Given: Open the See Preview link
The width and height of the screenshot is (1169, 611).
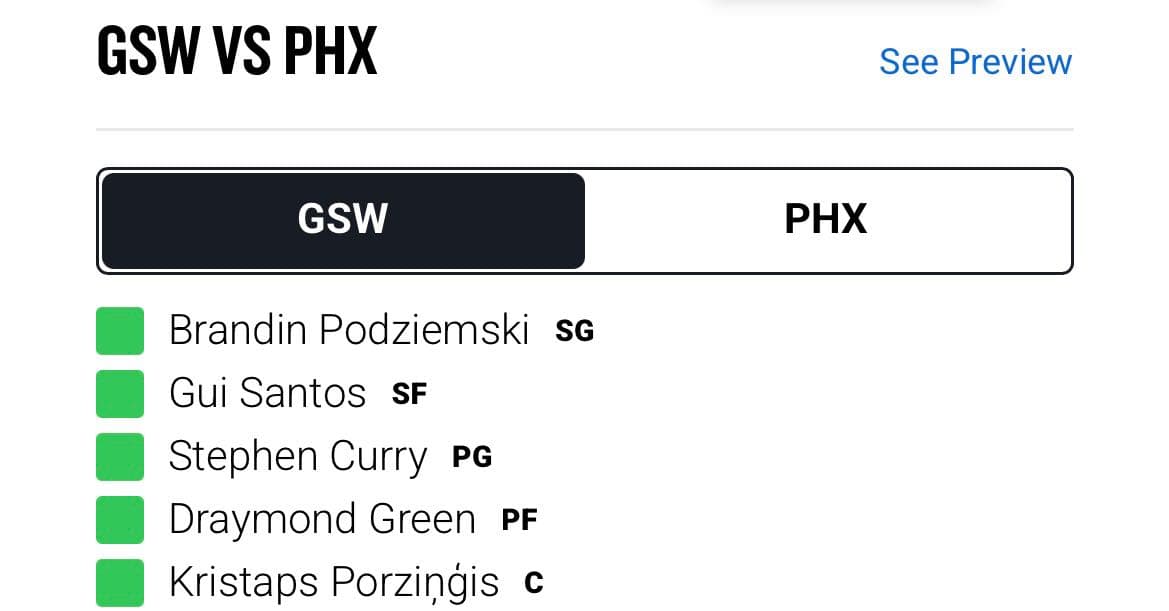Looking at the screenshot, I should pyautogui.click(x=975, y=62).
